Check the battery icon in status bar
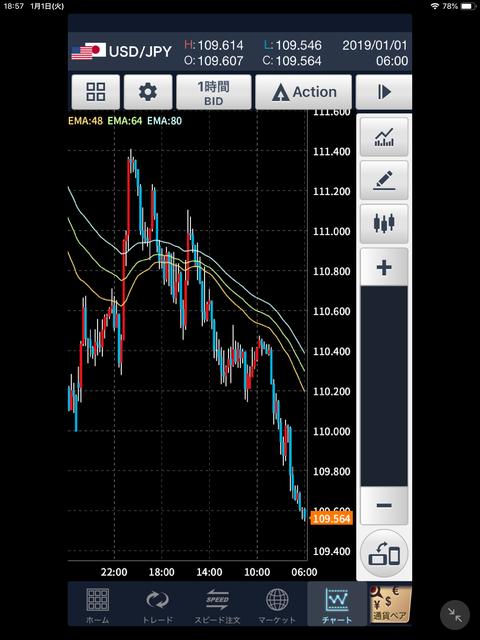Viewport: 480px width, 640px height. click(x=469, y=6)
